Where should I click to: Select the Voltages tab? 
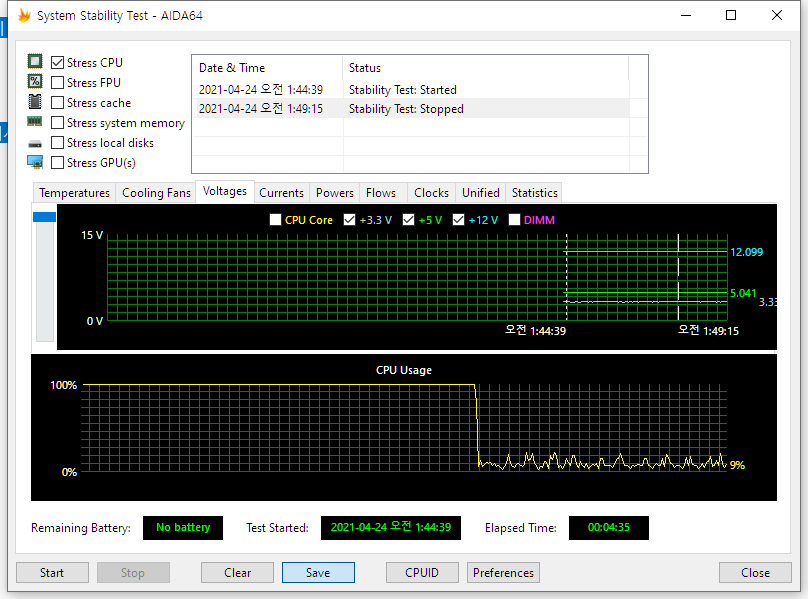225,191
